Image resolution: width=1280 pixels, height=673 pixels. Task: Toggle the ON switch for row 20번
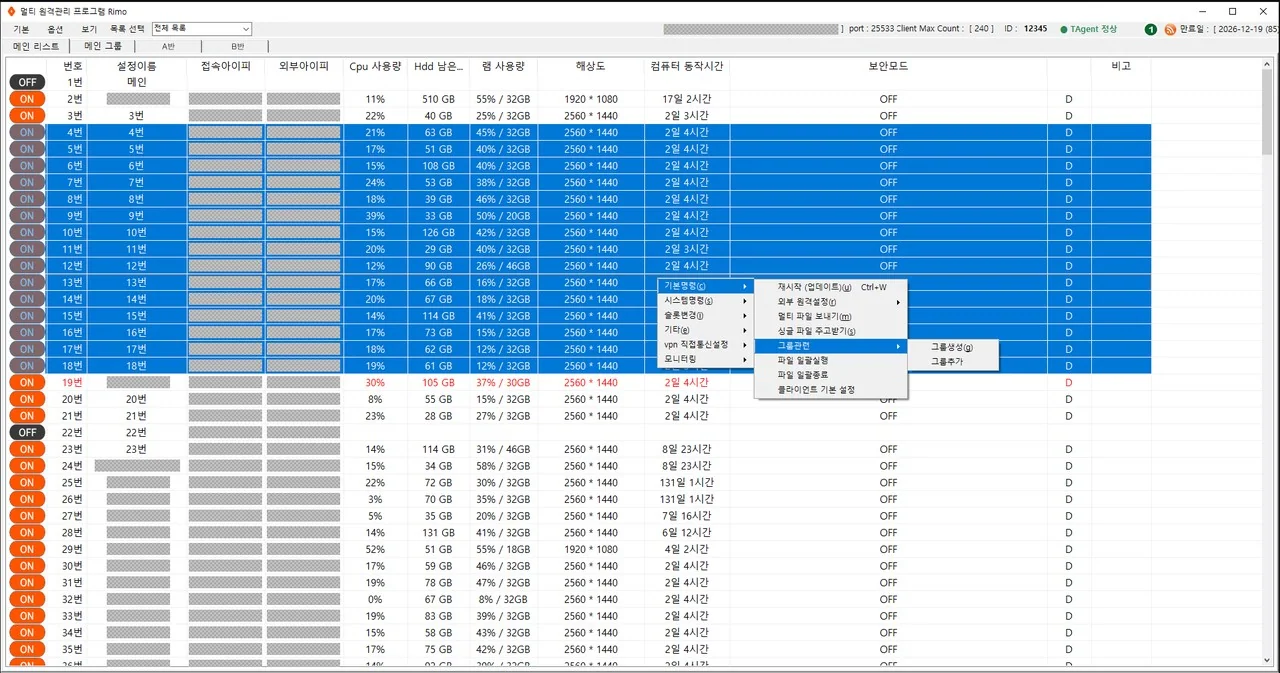(27, 399)
